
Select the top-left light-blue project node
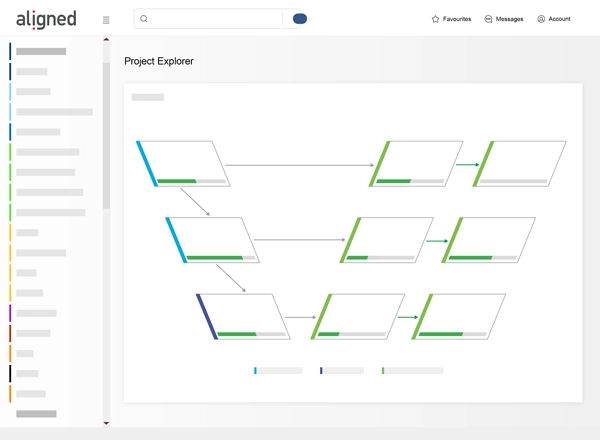pos(184,162)
